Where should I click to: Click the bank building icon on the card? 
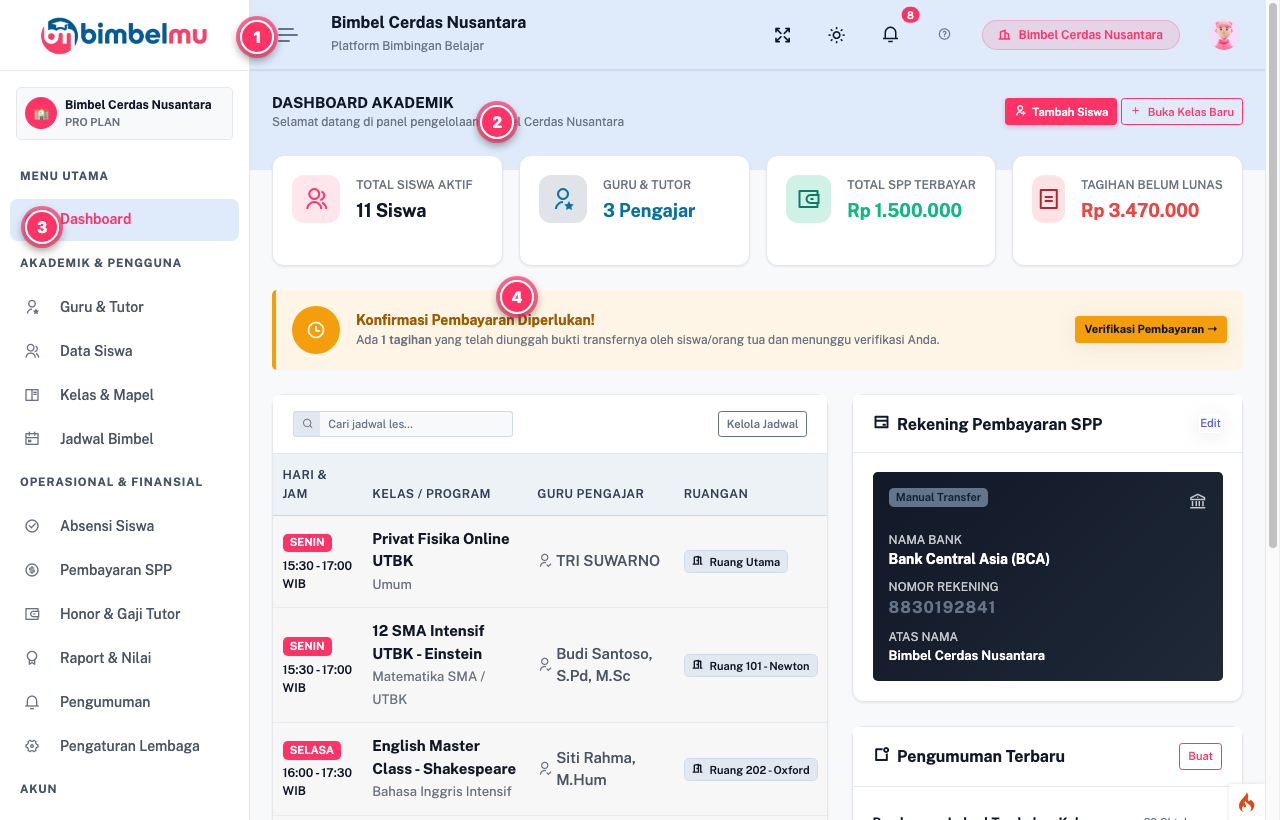(x=1197, y=501)
